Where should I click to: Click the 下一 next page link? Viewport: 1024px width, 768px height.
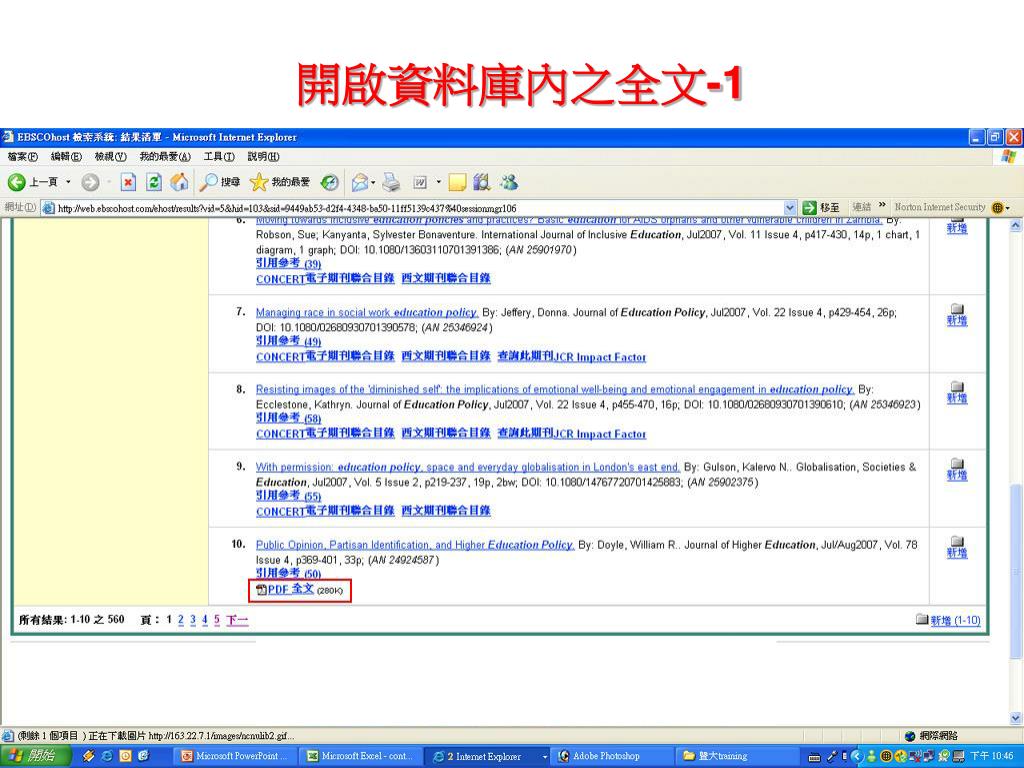237,620
